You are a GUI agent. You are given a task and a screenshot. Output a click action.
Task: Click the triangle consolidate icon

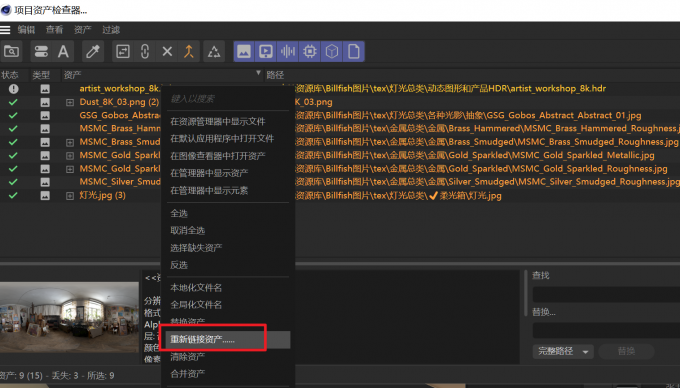click(x=214, y=52)
